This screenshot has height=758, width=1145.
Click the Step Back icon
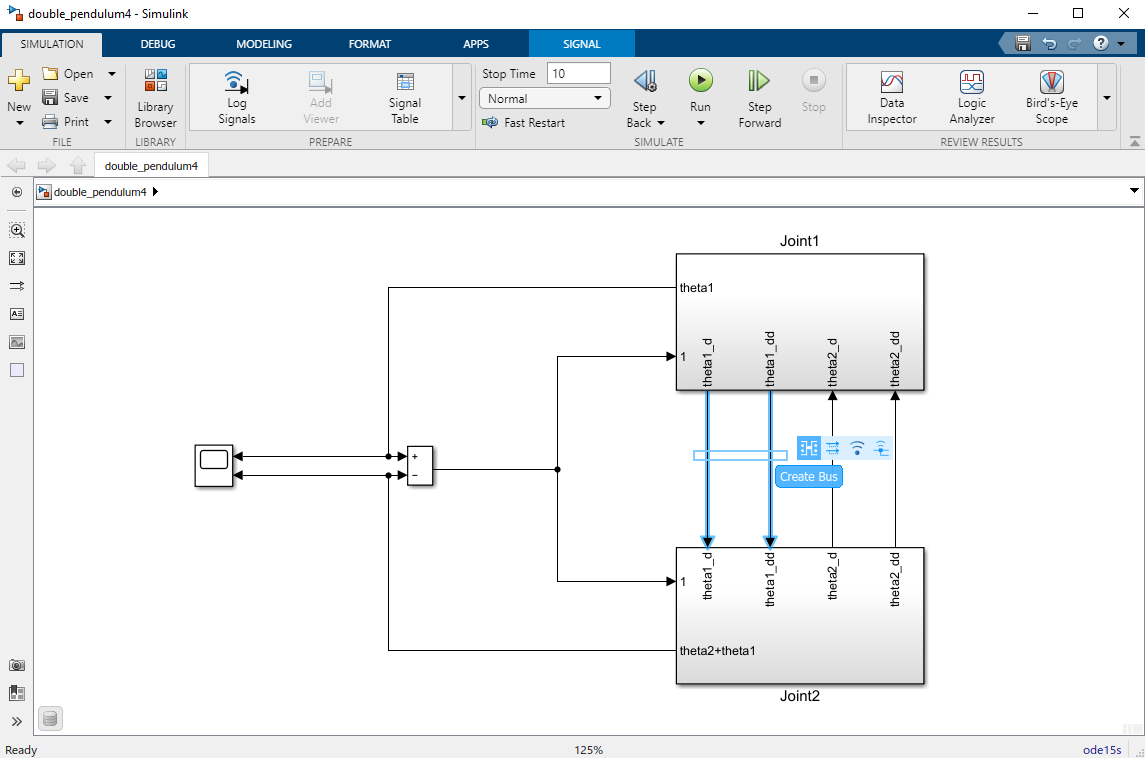(x=645, y=81)
